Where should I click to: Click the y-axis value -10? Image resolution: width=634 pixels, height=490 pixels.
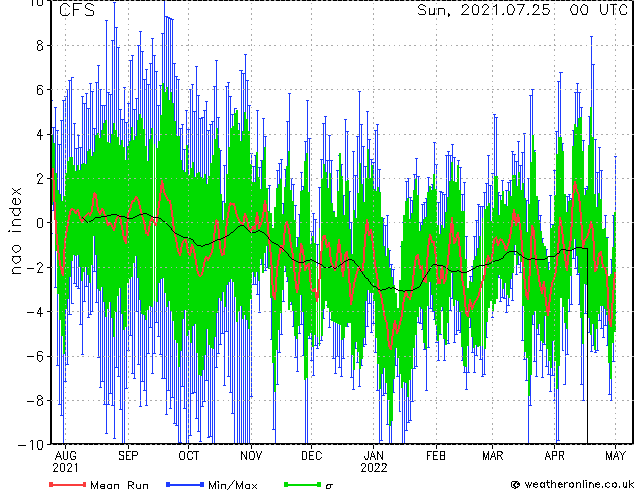click(31, 445)
